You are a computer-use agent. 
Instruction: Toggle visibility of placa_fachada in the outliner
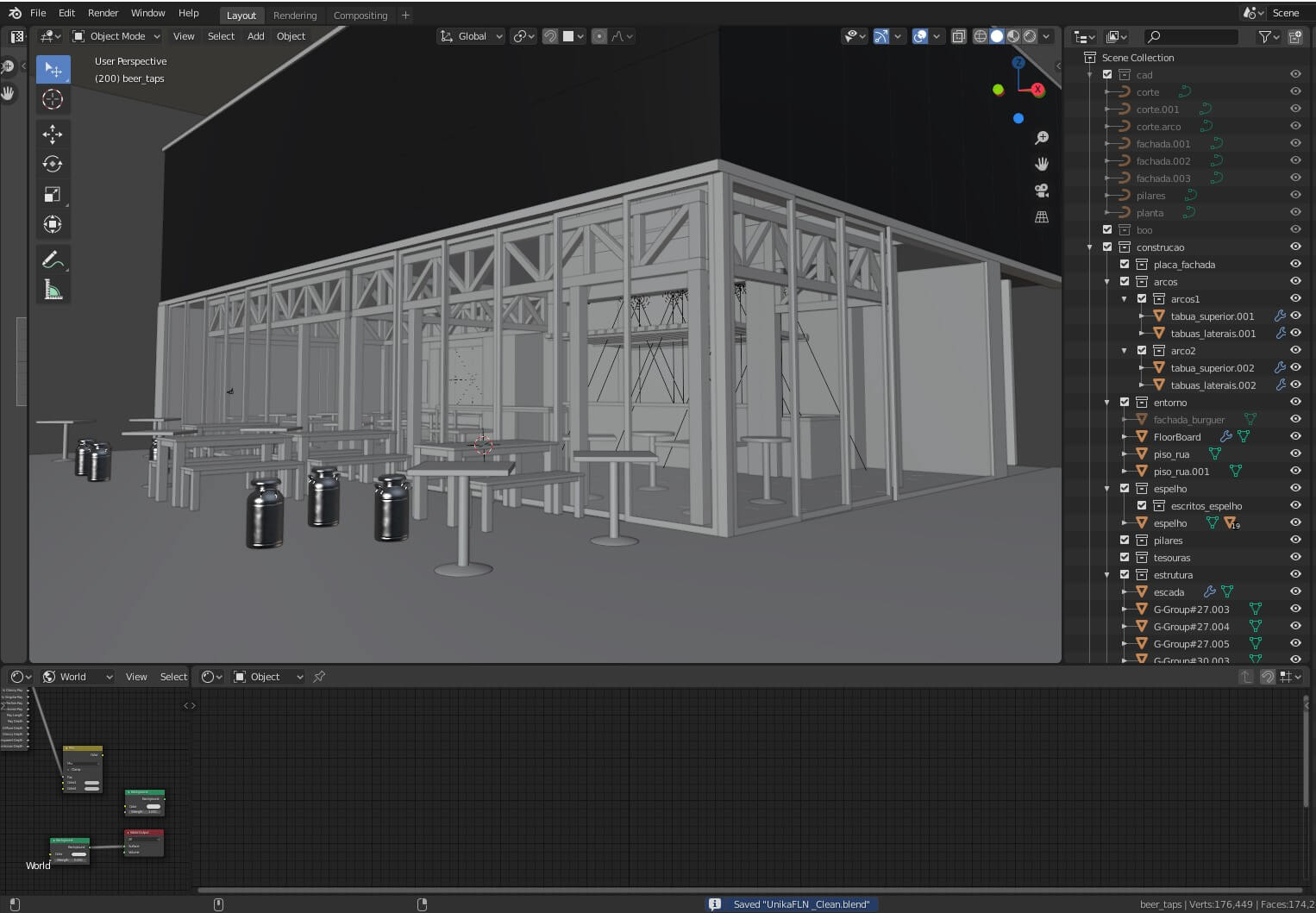point(1294,264)
